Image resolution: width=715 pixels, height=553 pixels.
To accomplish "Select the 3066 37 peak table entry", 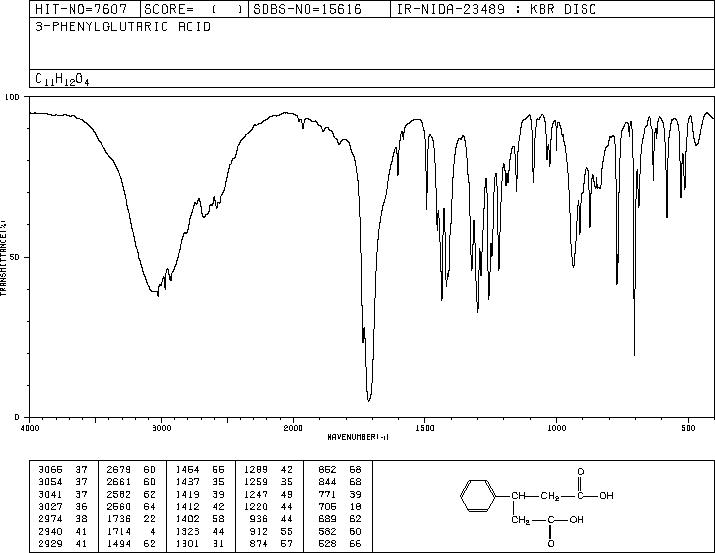I will click(62, 469).
